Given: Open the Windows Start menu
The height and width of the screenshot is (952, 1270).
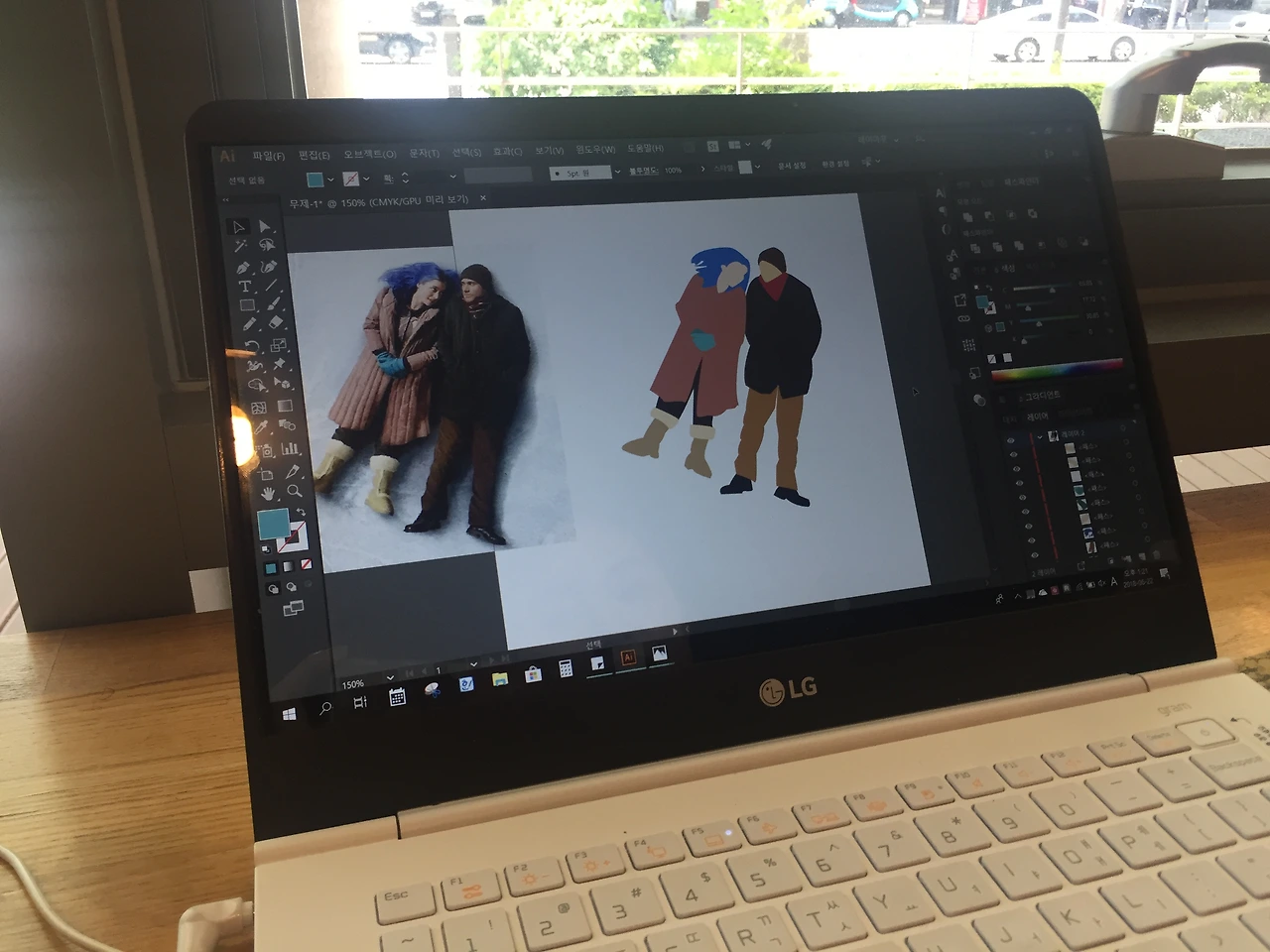Looking at the screenshot, I should point(290,714).
